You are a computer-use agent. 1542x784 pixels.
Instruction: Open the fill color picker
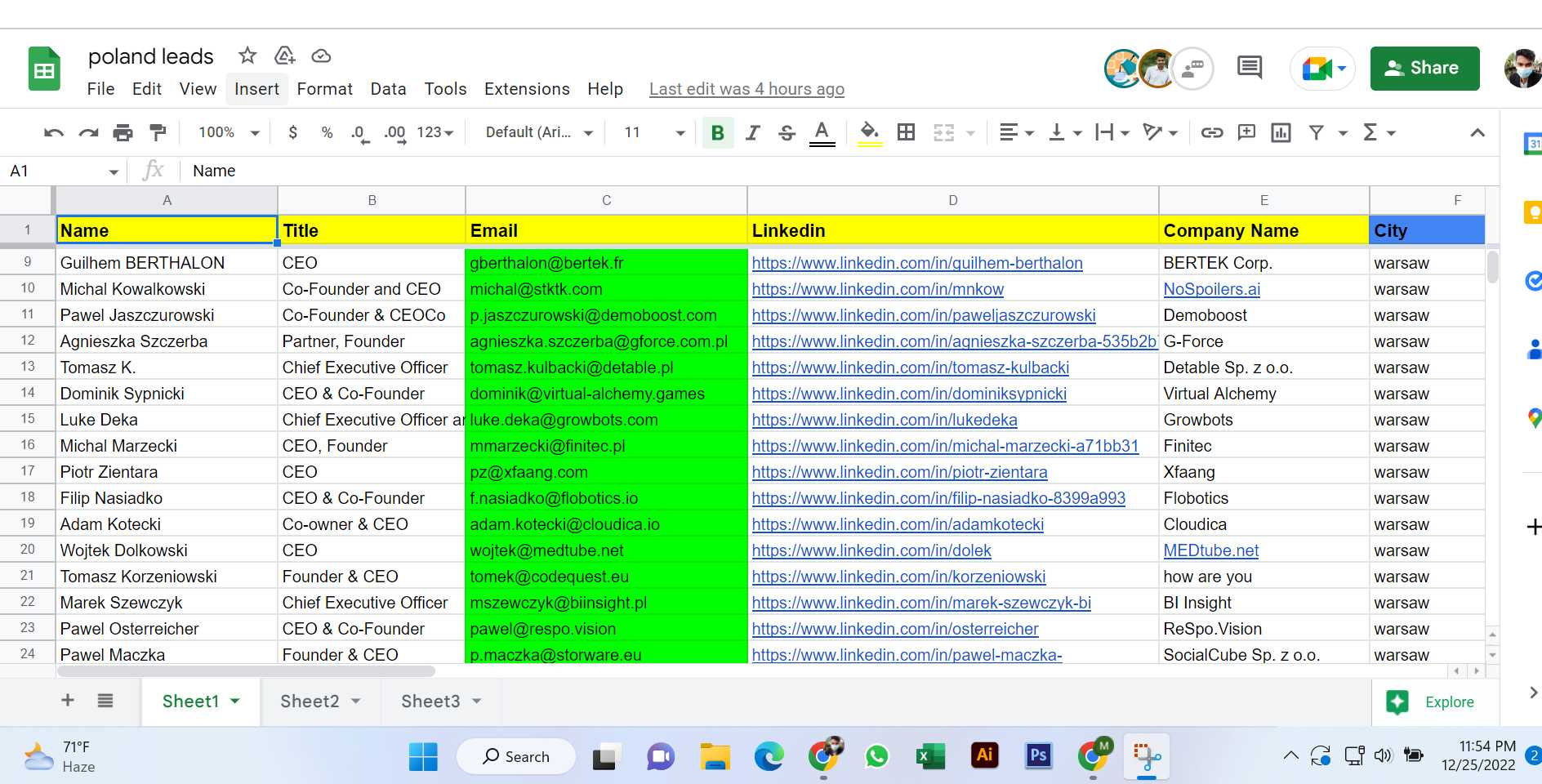[x=870, y=133]
